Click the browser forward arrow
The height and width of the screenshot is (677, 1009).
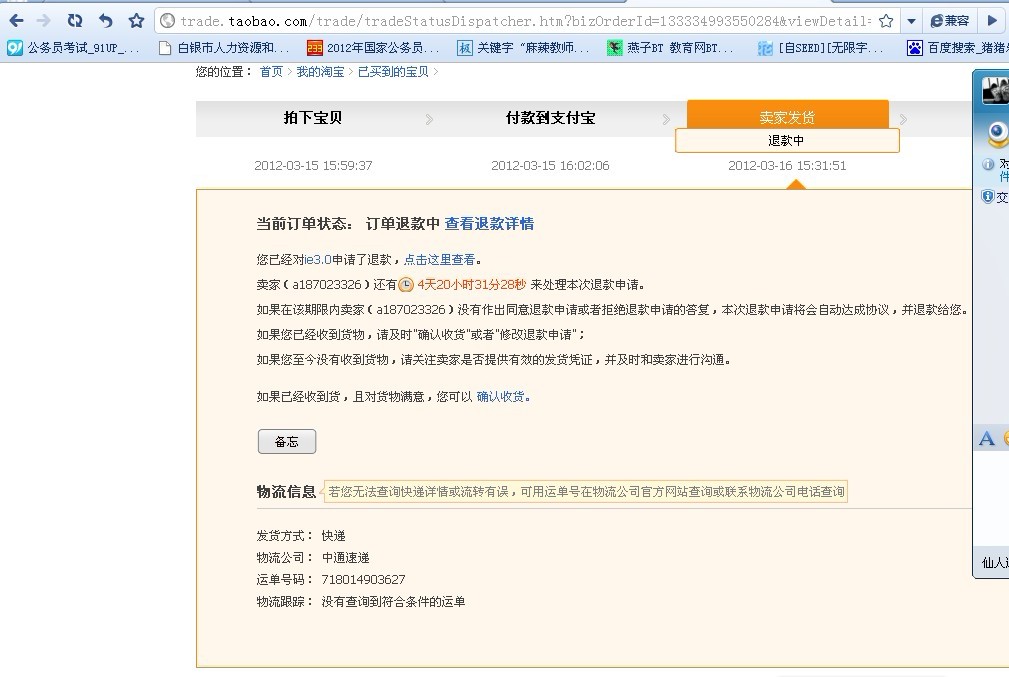44,21
